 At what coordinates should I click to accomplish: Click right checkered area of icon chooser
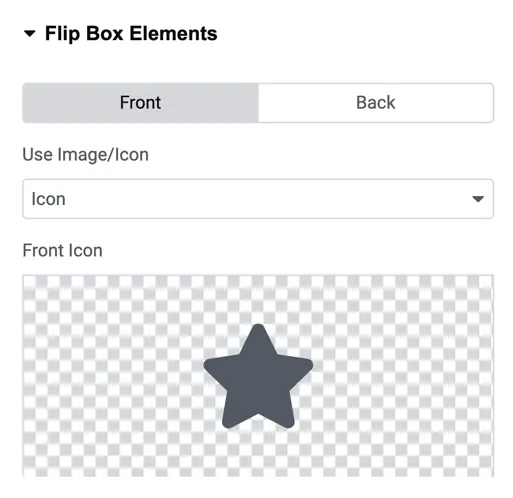coord(403,376)
